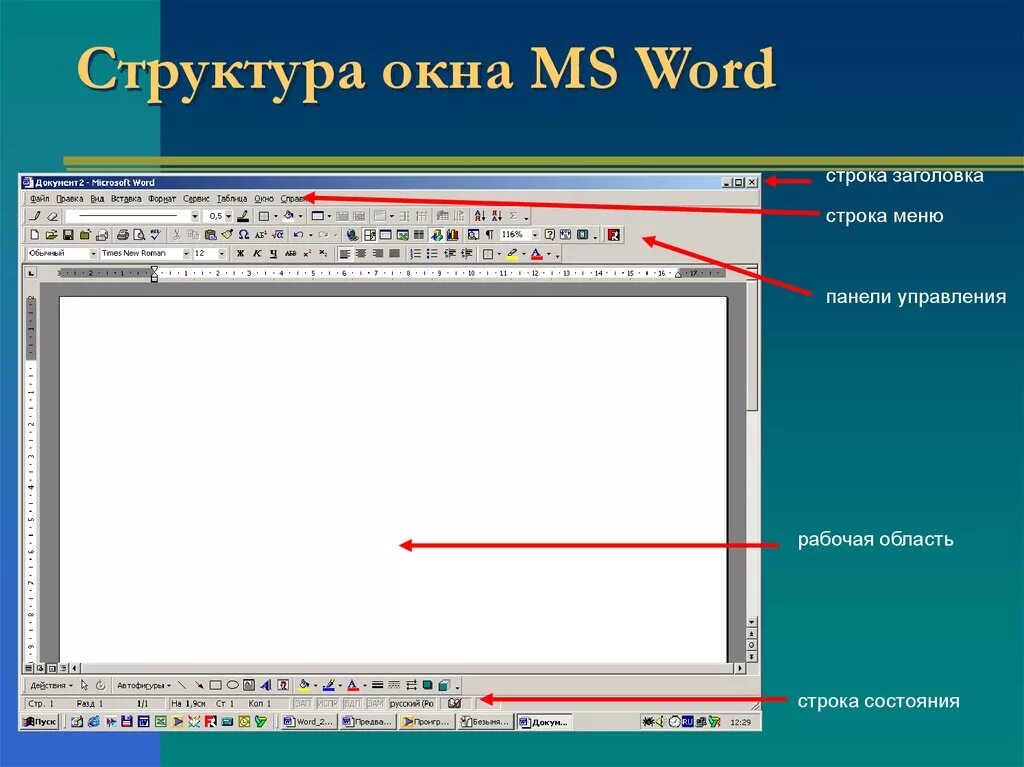1024x767 pixels.
Task: Click the 'Пуск' Start button
Action: 40,722
